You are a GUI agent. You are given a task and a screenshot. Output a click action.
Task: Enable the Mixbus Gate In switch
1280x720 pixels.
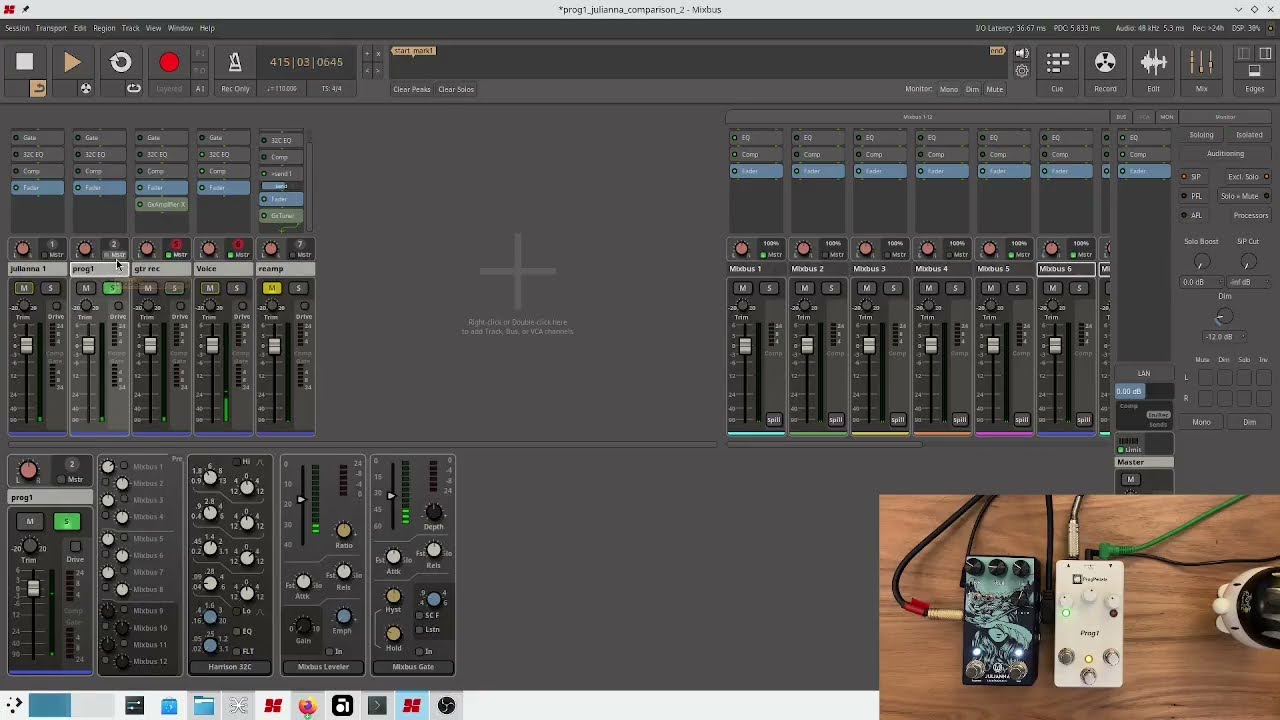point(420,651)
